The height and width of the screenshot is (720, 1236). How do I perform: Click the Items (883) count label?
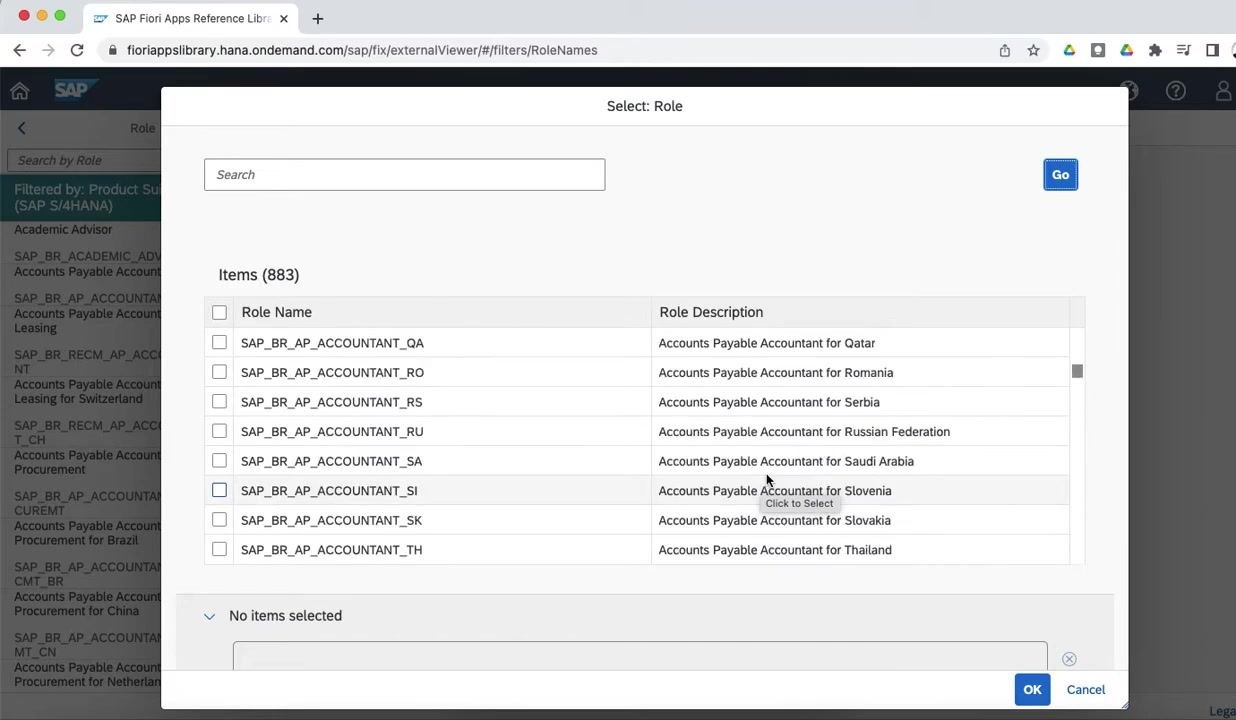click(x=259, y=275)
